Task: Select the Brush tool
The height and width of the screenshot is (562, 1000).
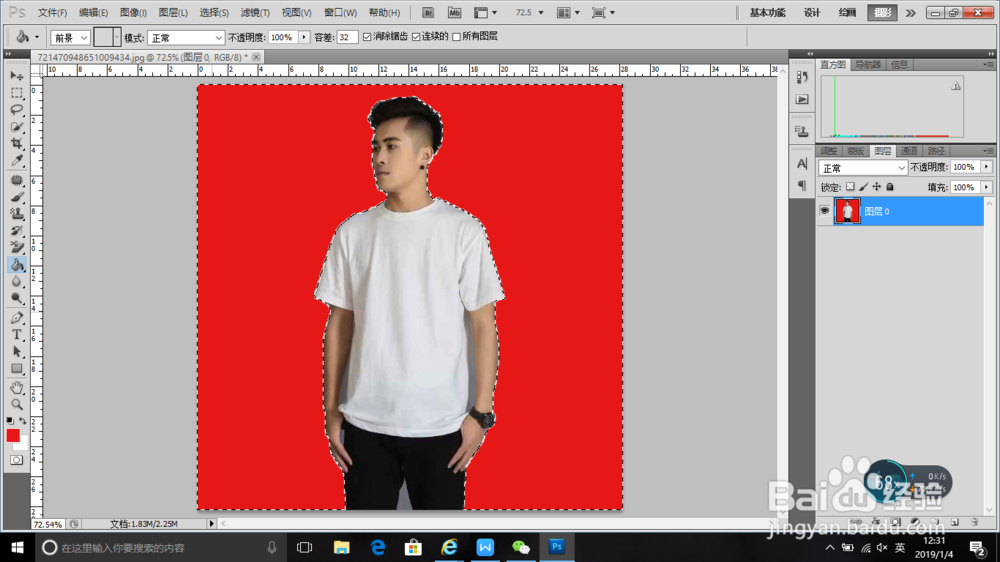Action: click(17, 197)
